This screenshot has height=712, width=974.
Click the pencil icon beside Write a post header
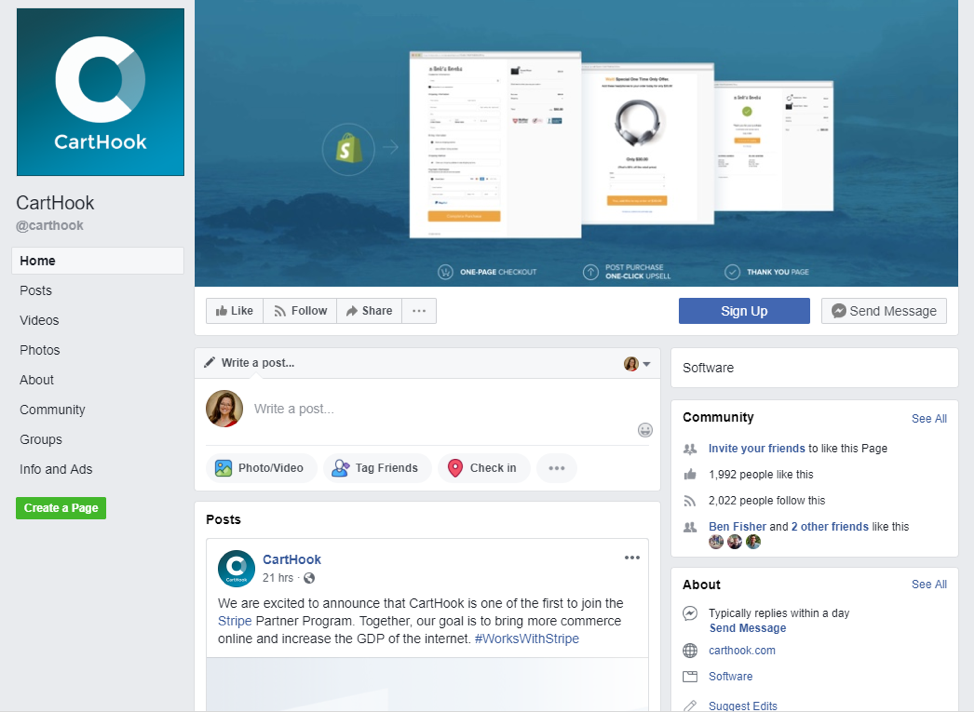210,362
